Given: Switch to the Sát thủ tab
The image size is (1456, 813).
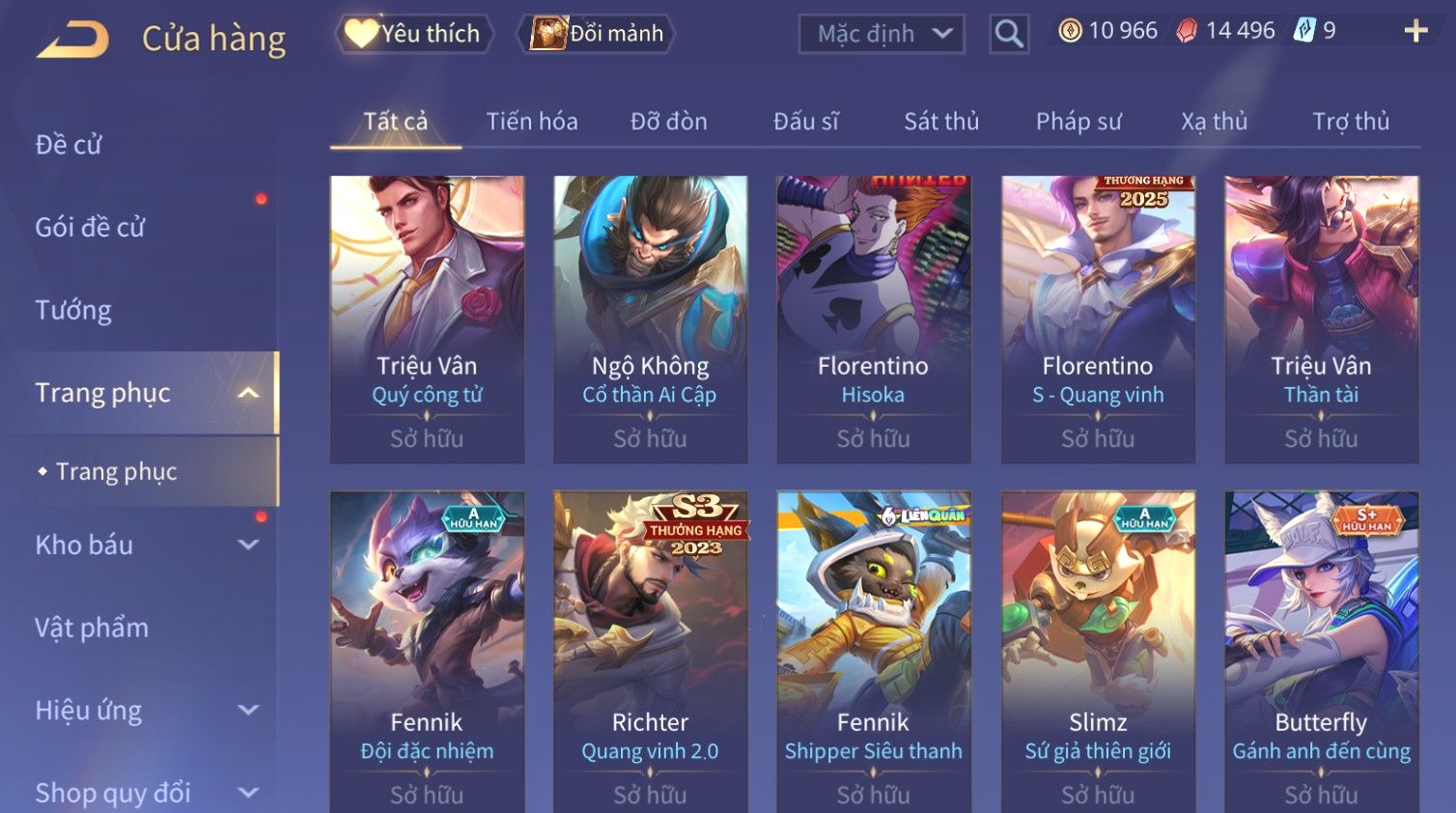Looking at the screenshot, I should pyautogui.click(x=941, y=122).
